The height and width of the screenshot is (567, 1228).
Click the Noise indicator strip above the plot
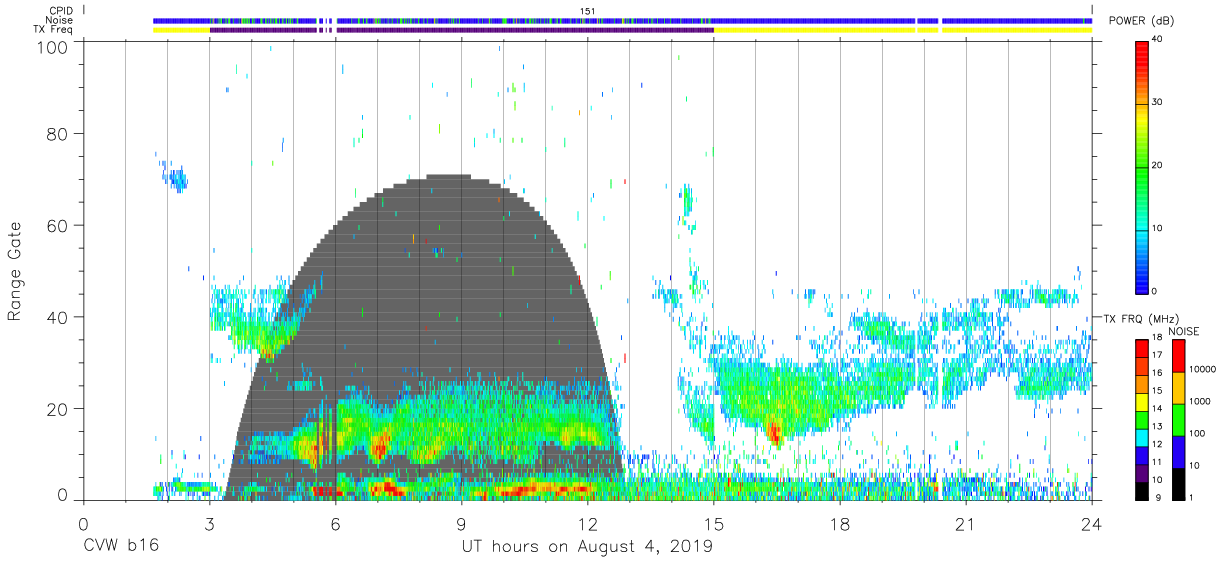622,20
